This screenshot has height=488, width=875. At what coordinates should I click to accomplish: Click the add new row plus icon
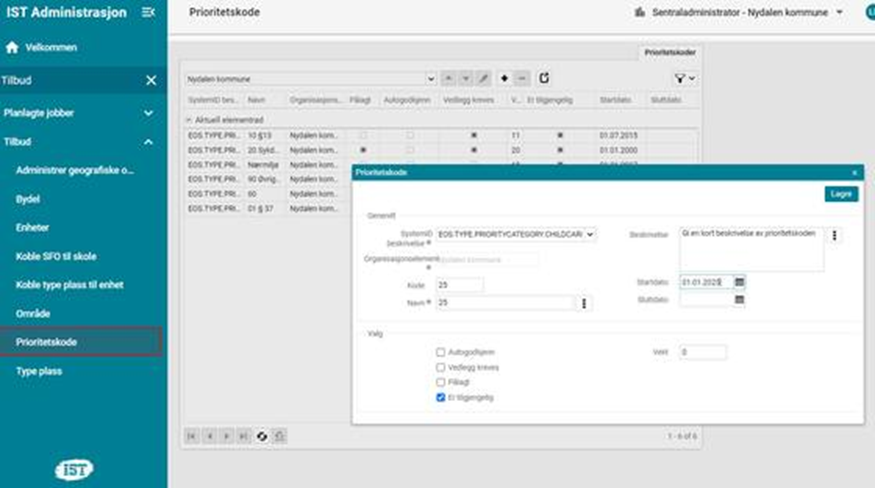coord(504,78)
